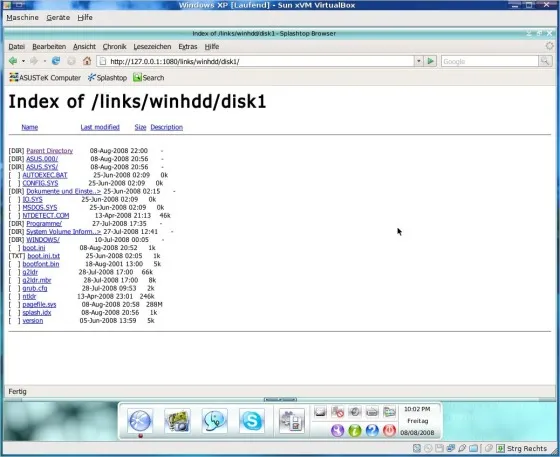Open the Extras menu
Screen dimensions: 560x457
[x=188, y=46]
